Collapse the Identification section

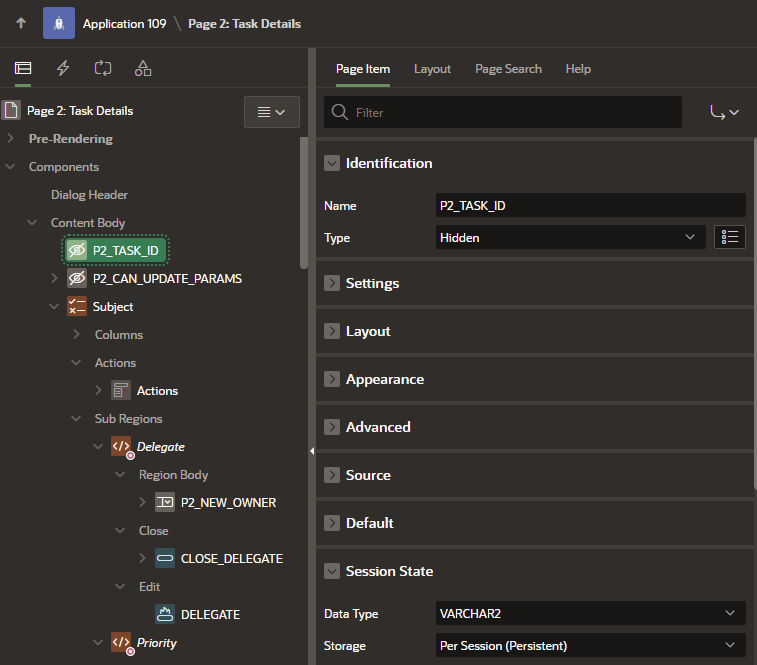(332, 163)
